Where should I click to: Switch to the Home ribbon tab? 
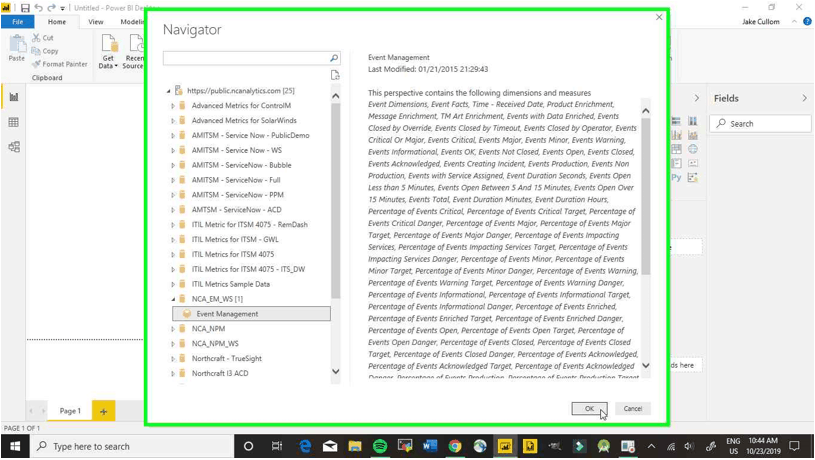click(57, 22)
